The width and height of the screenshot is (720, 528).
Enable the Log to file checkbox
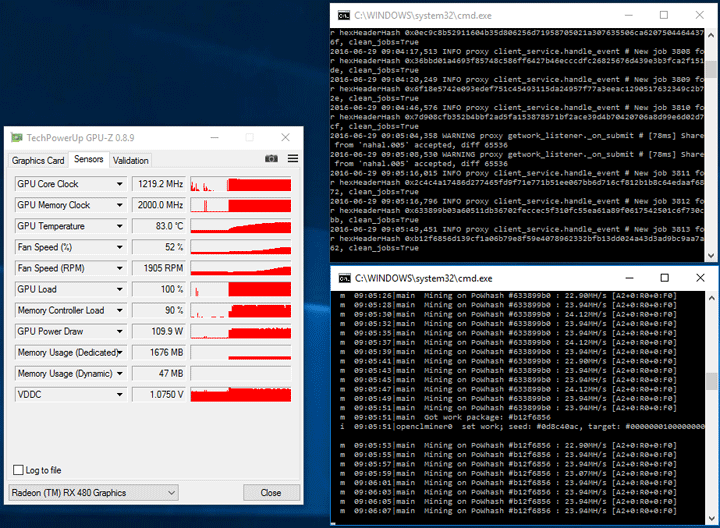pos(18,470)
